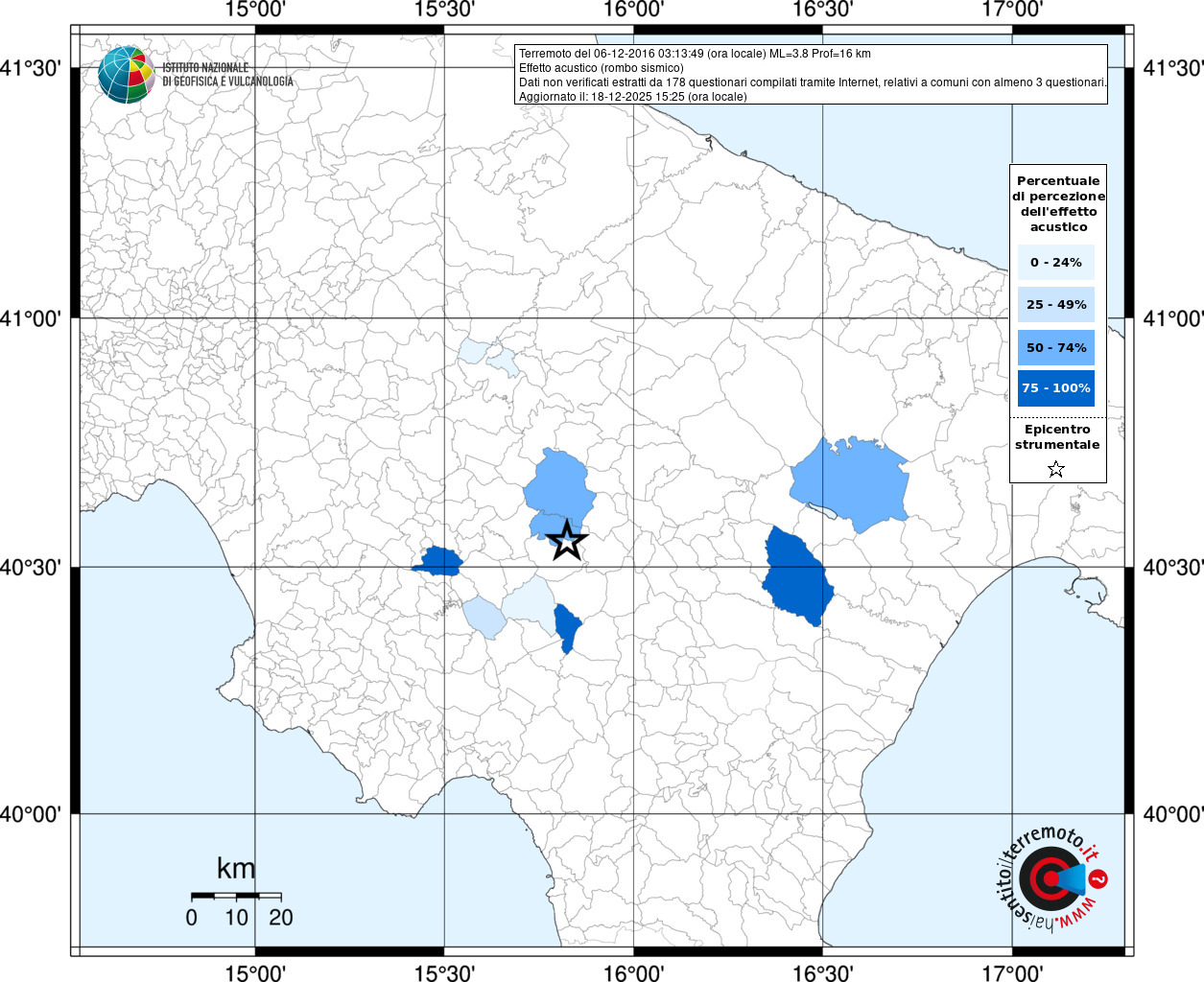This screenshot has width=1204, height=982.
Task: Click the top axis label 16°30'
Action: [822, 10]
